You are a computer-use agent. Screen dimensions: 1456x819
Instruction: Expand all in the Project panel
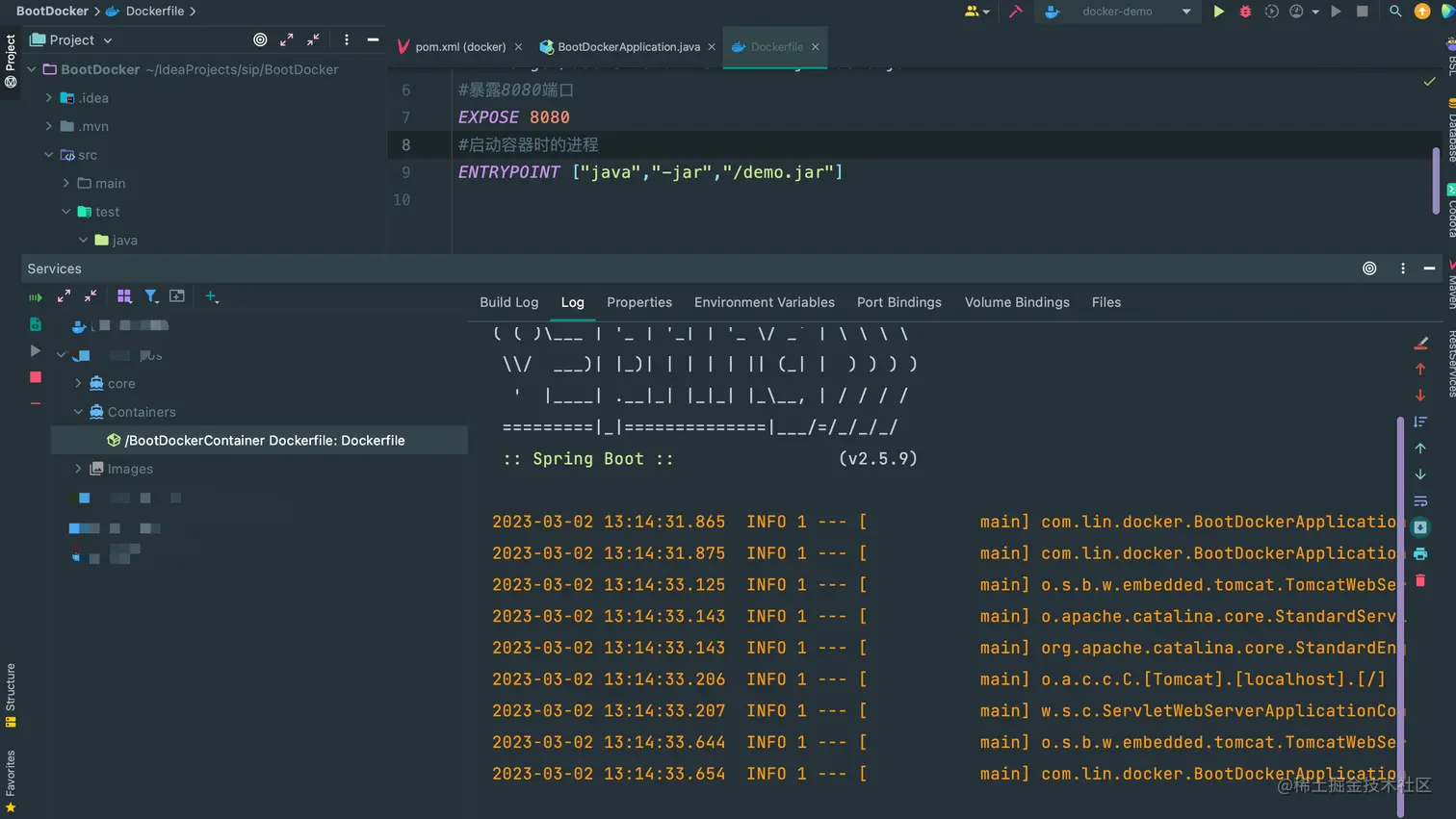286,39
